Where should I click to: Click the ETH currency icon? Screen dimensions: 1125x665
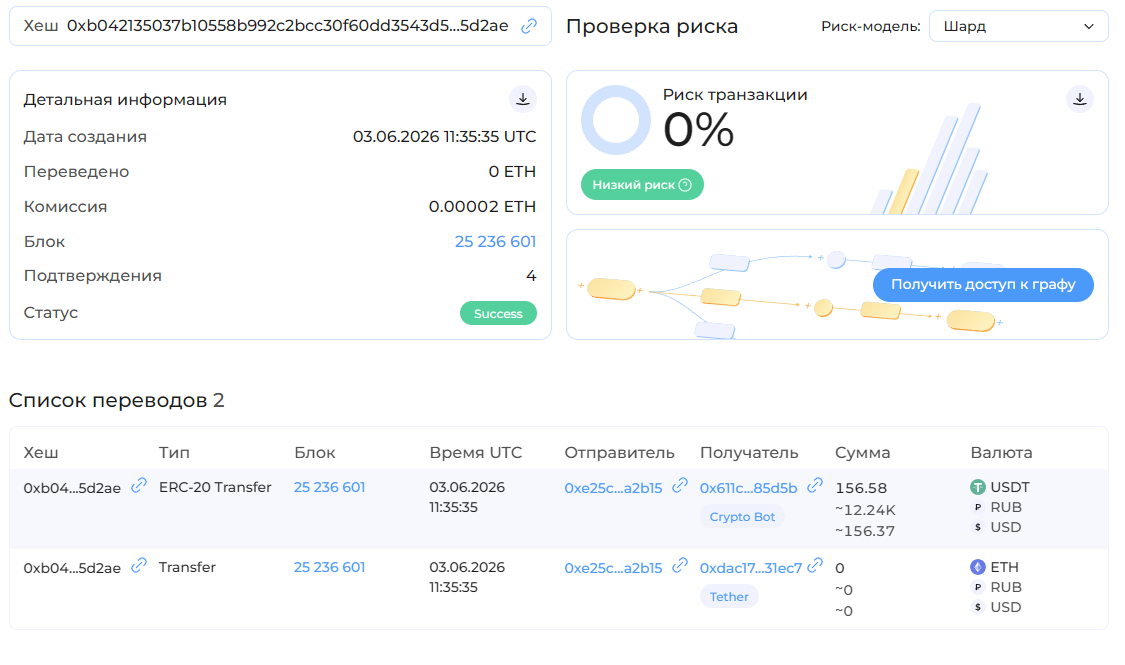pyautogui.click(x=978, y=567)
